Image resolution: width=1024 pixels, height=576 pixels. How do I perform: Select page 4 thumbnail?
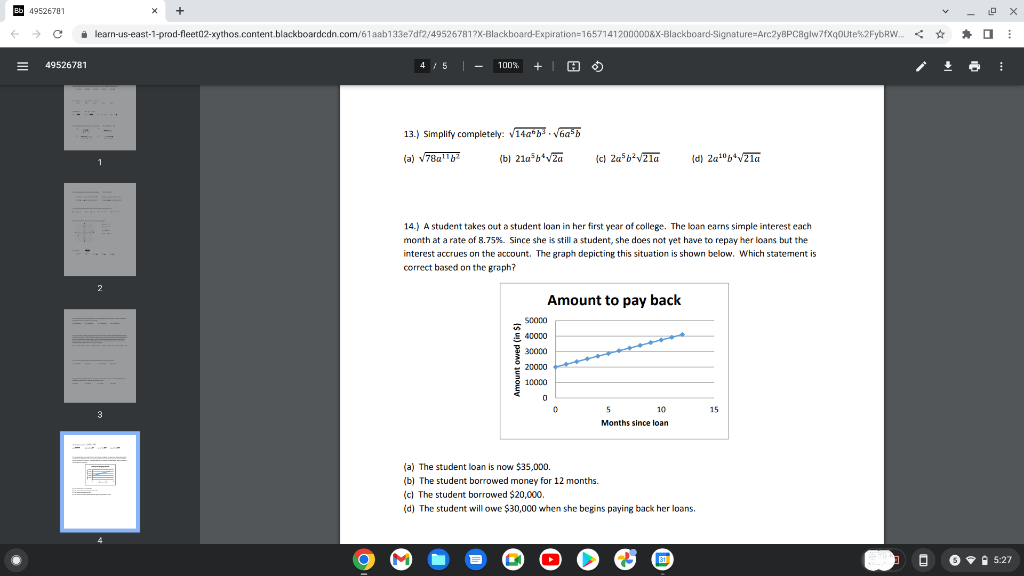click(100, 482)
